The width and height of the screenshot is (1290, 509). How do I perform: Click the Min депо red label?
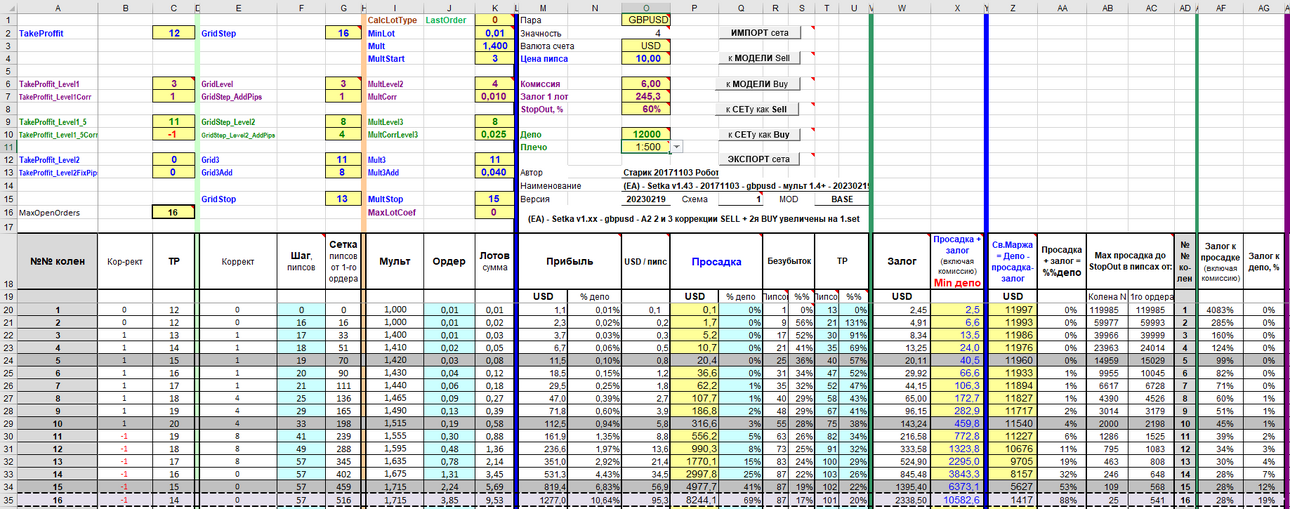957,284
